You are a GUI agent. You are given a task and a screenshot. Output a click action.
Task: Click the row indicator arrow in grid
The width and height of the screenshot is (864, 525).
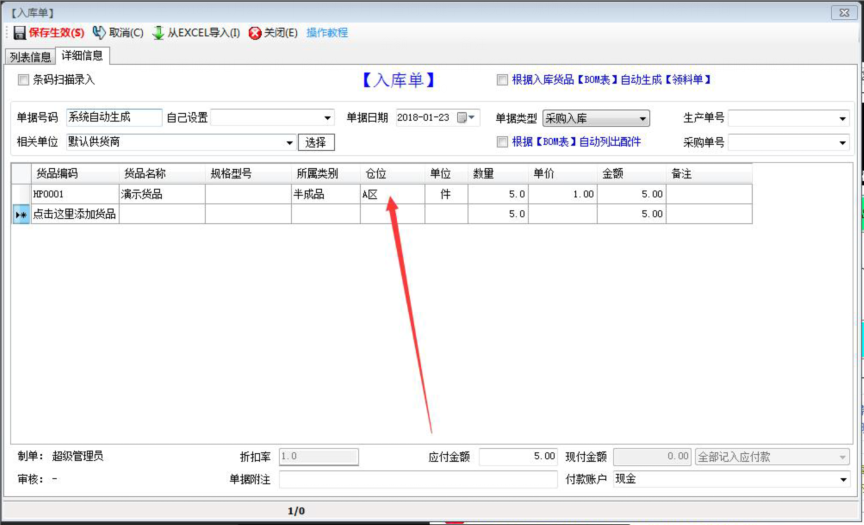20,214
